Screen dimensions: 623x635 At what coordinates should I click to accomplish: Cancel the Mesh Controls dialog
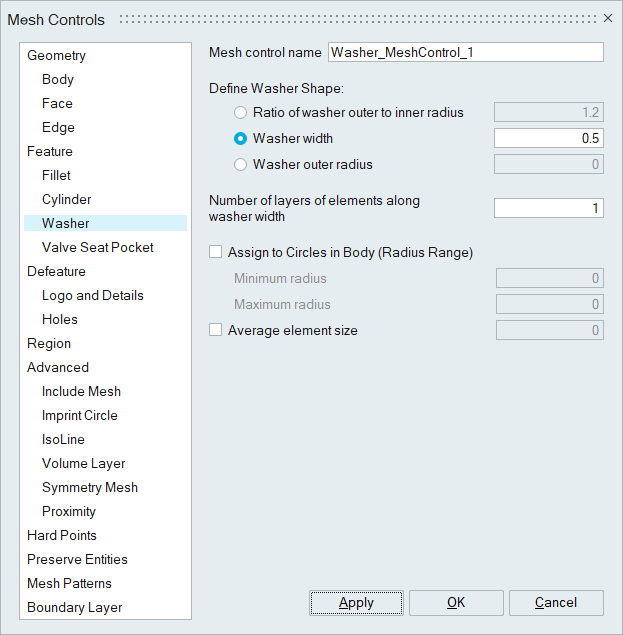pyautogui.click(x=555, y=603)
